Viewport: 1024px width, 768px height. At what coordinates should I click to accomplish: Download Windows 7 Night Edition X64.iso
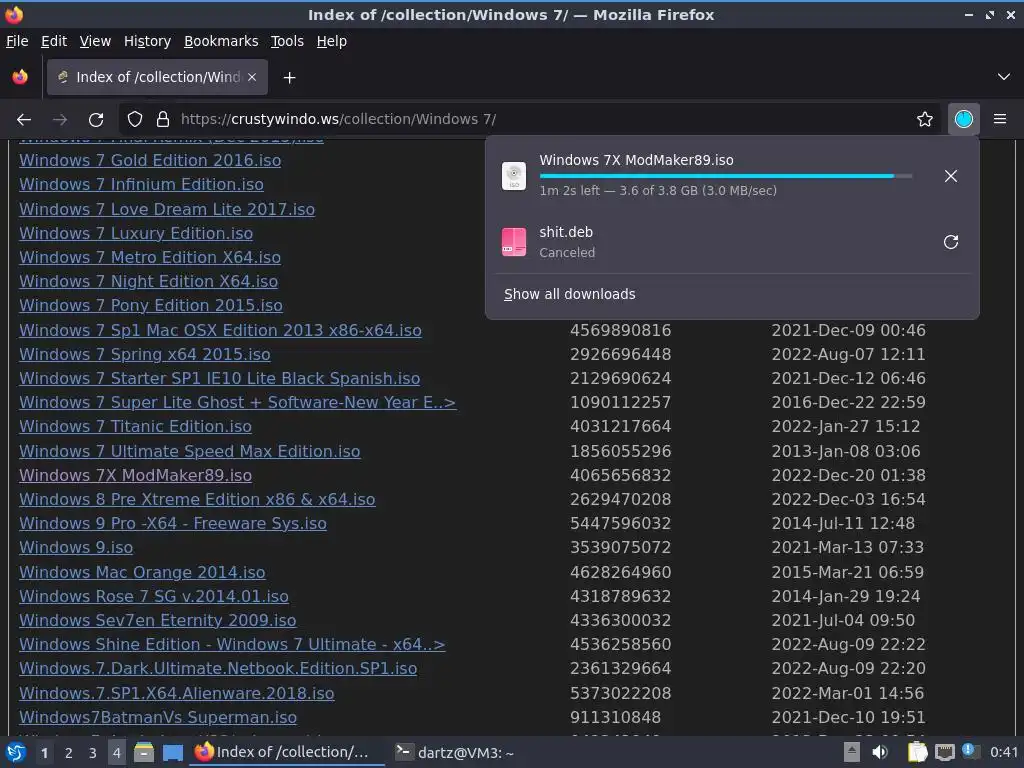[148, 281]
